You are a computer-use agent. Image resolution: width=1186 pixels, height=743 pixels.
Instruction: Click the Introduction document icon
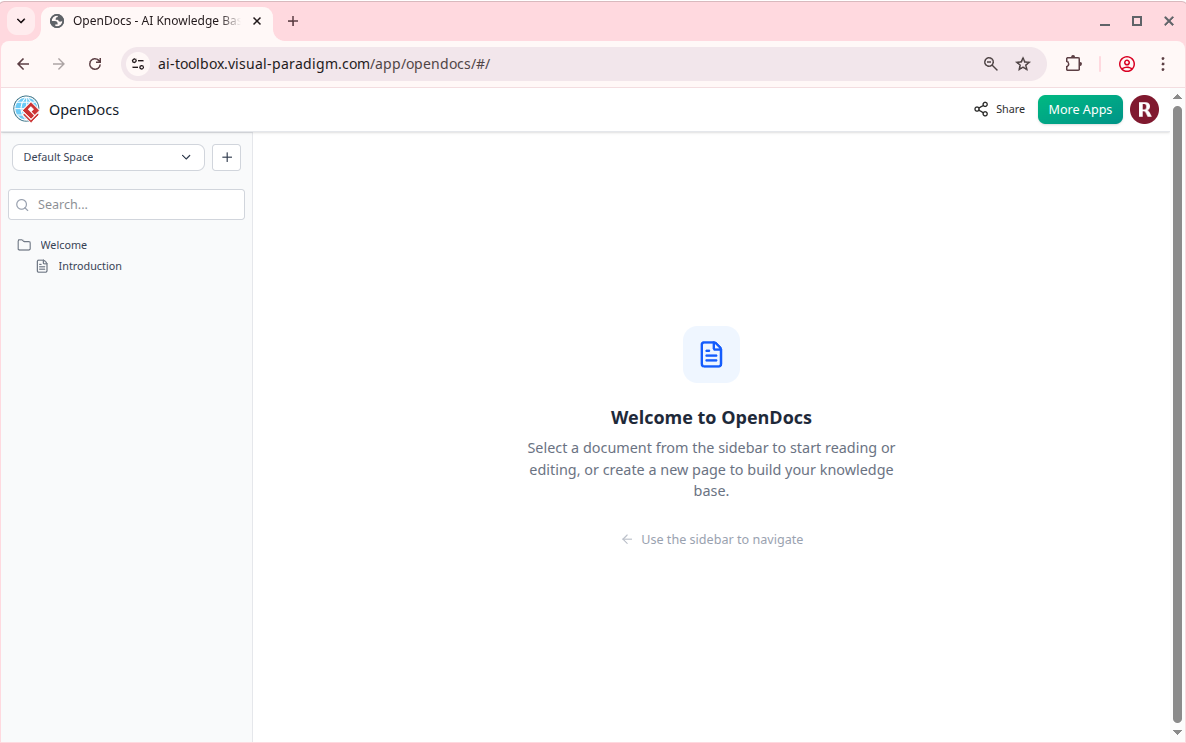click(42, 265)
